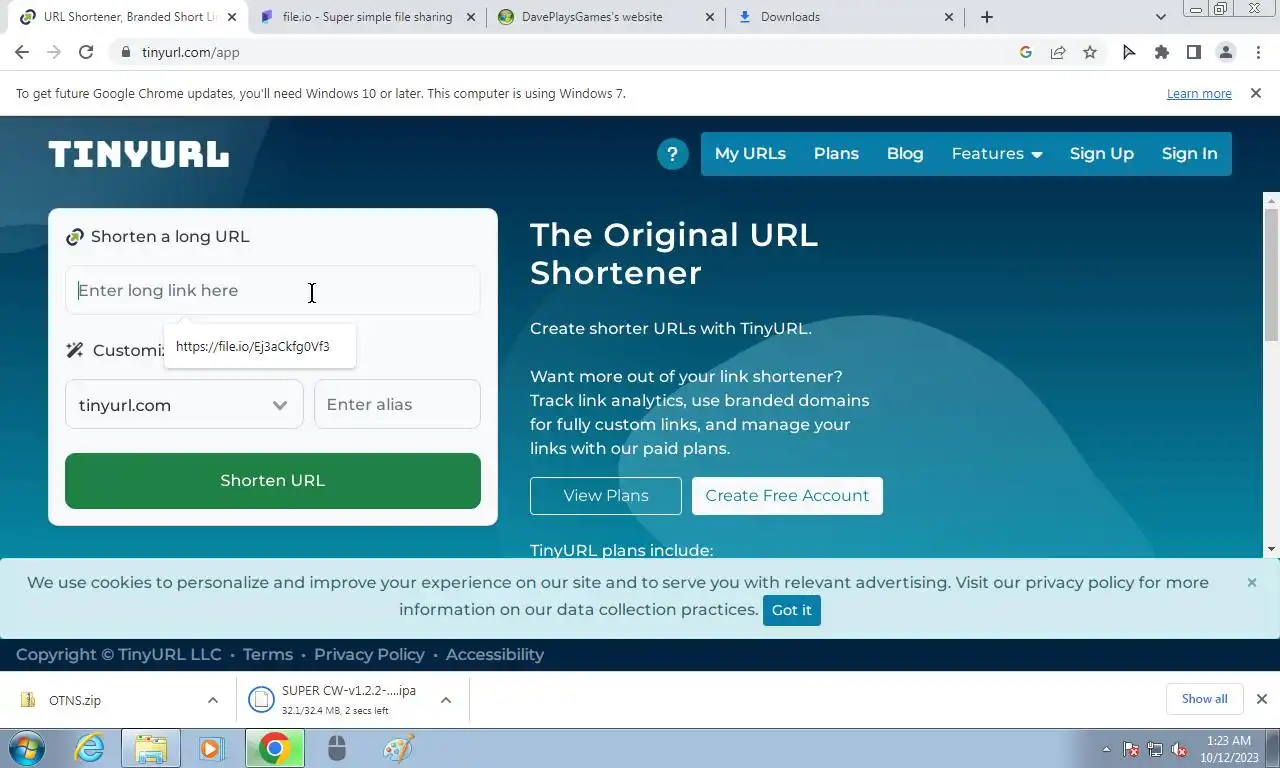
Task: Close the downloads bar
Action: coord(1261,699)
